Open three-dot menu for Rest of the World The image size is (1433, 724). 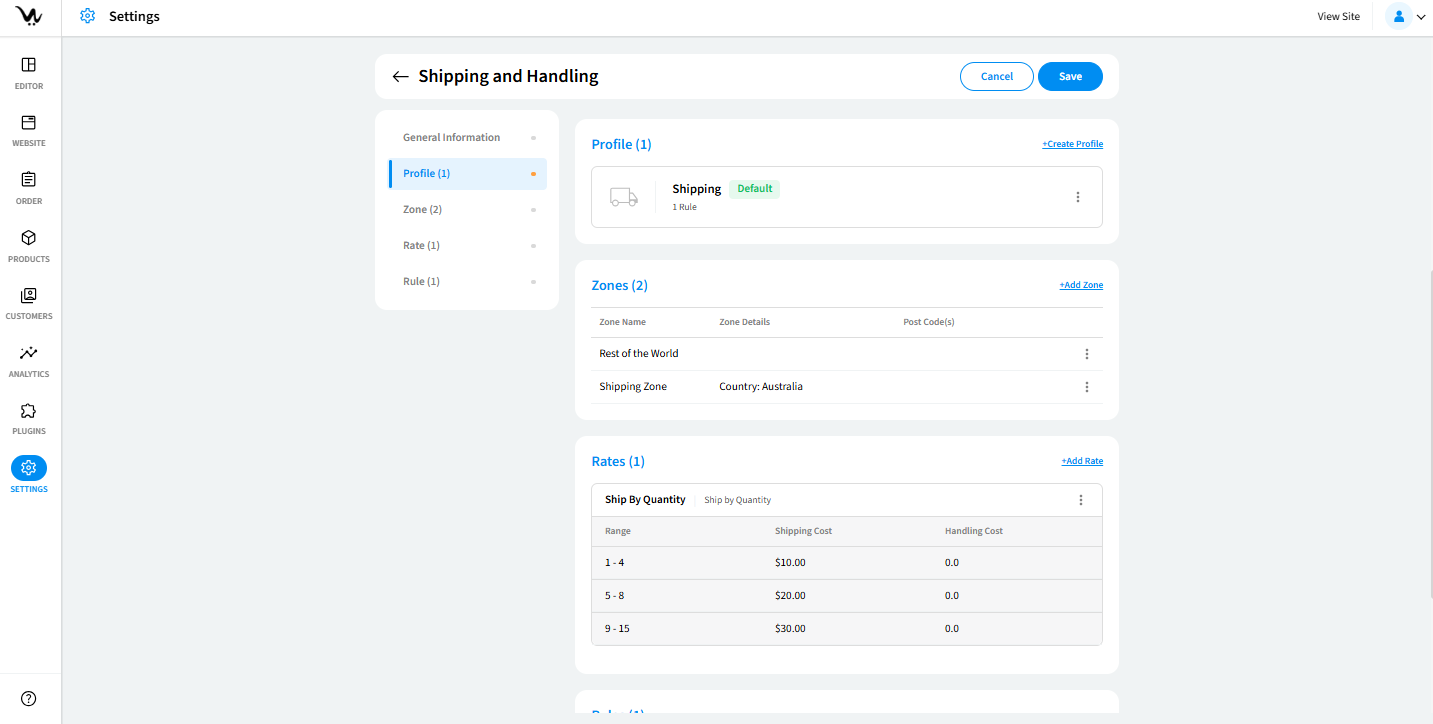1086,354
